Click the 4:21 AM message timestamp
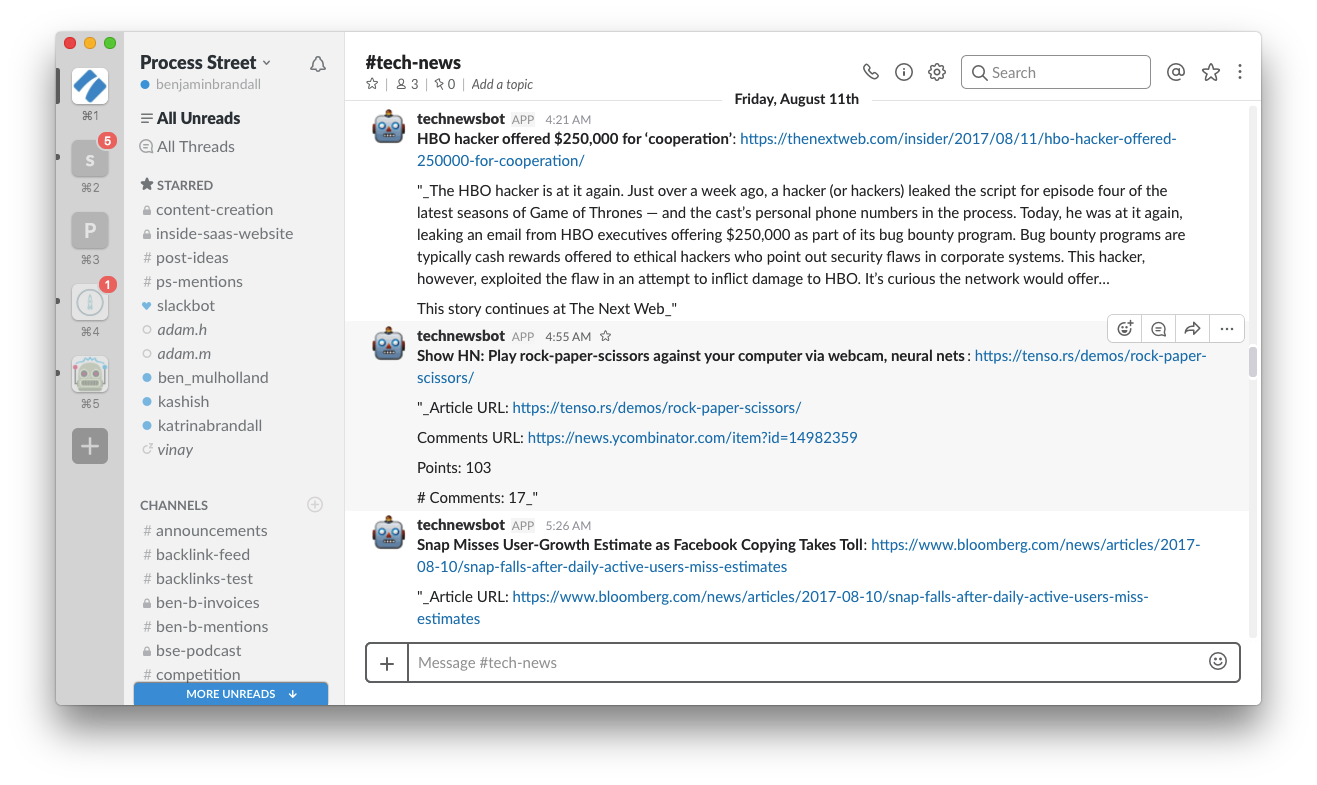 coord(568,120)
